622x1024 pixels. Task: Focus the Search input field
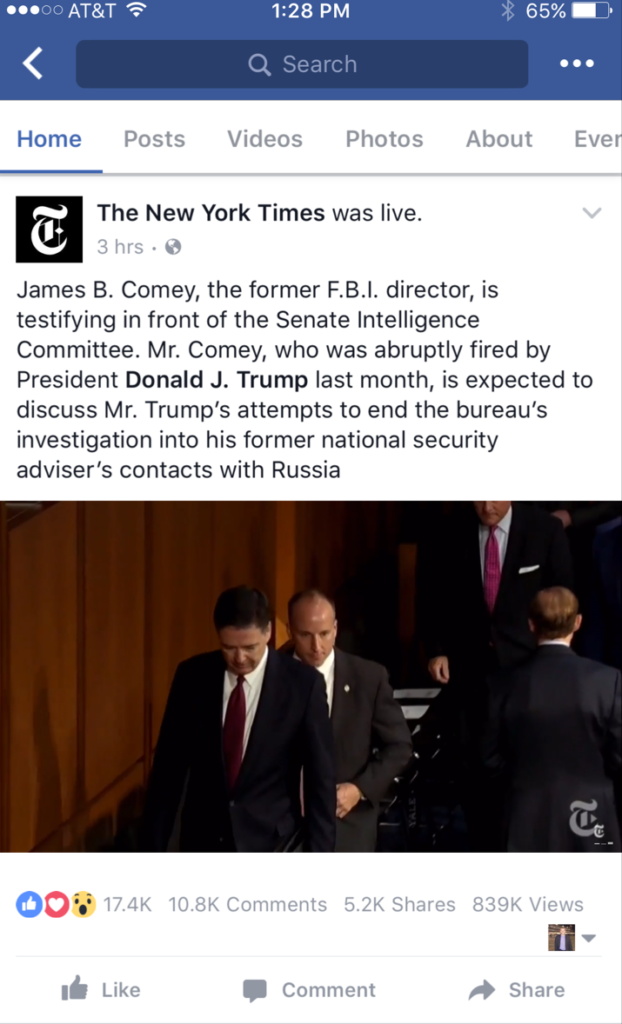point(302,64)
